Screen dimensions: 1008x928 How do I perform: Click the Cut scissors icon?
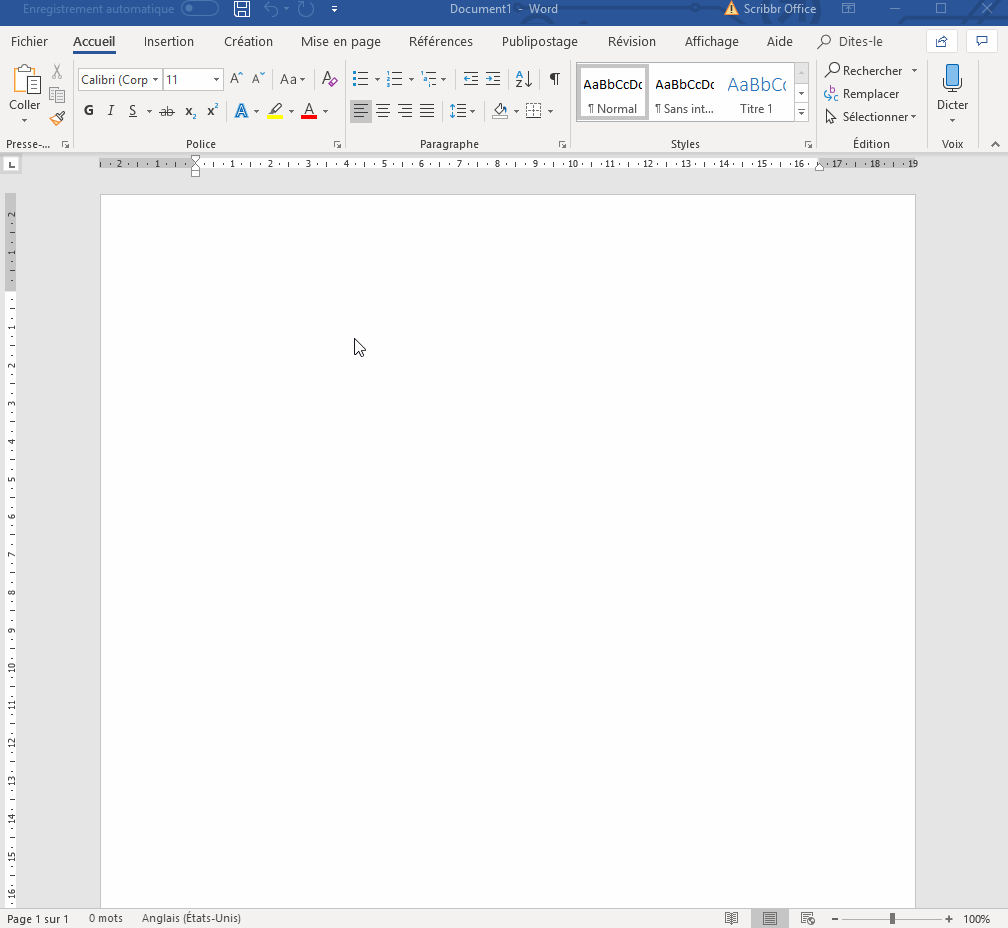pos(57,71)
